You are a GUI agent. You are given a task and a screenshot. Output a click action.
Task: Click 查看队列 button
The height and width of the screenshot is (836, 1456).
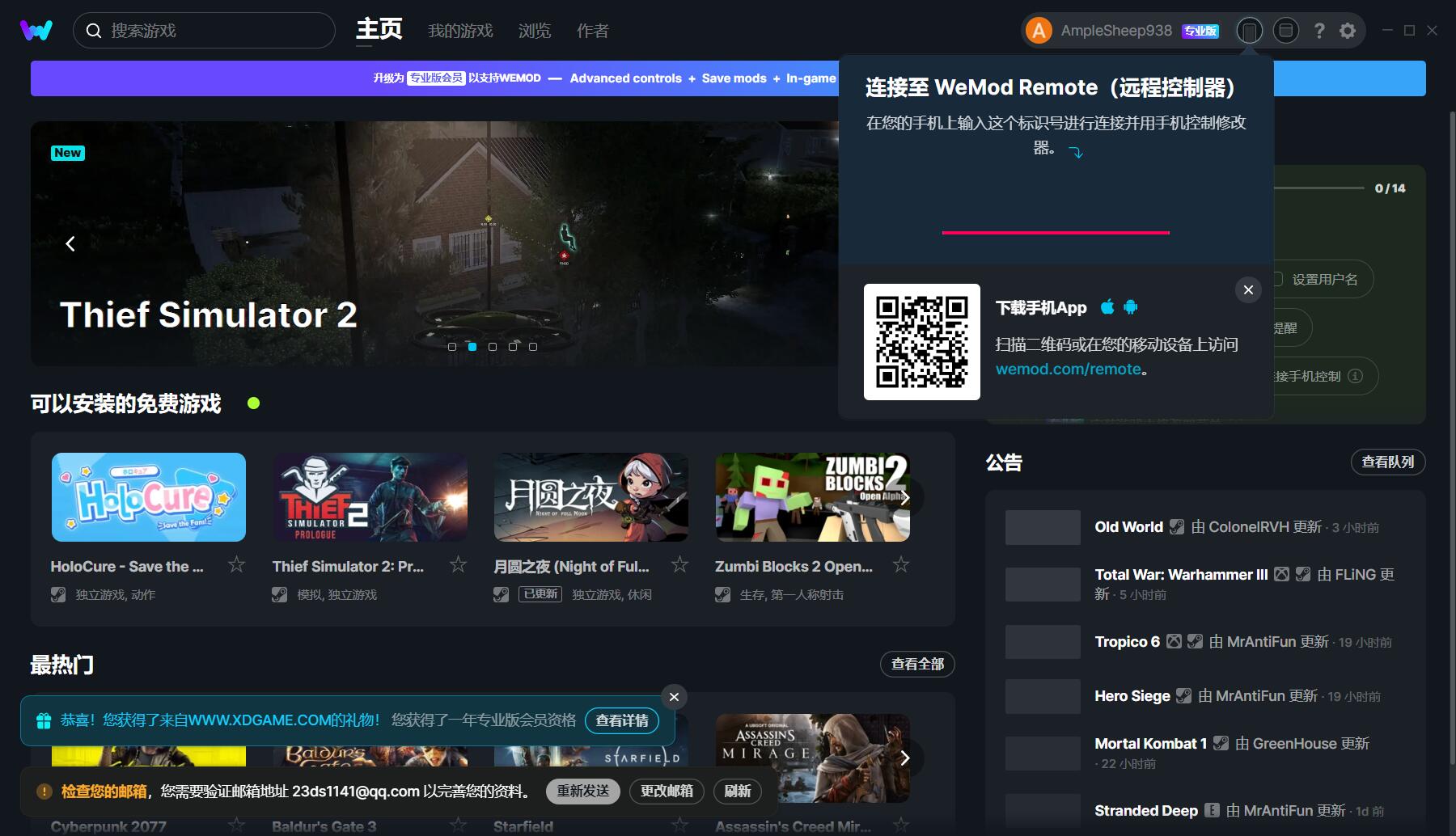tap(1388, 462)
